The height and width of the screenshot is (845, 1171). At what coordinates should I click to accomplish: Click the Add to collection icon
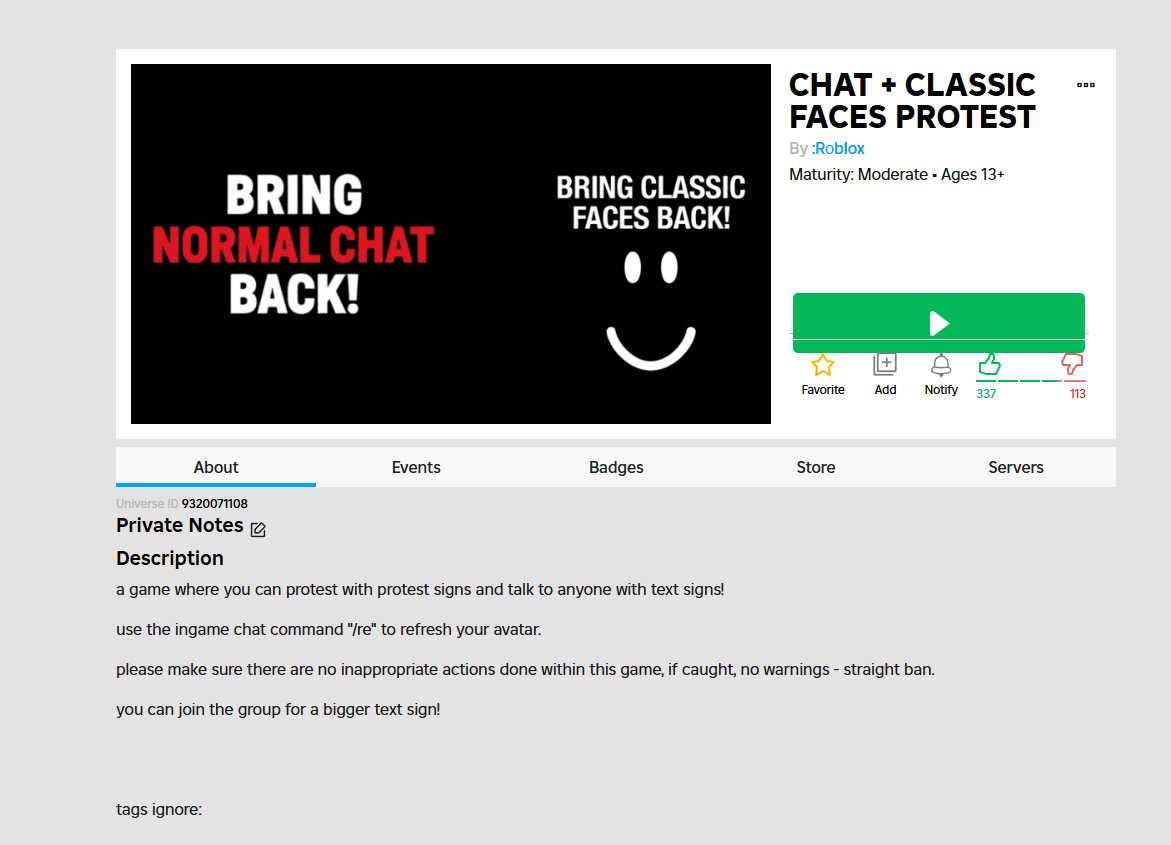[885, 365]
